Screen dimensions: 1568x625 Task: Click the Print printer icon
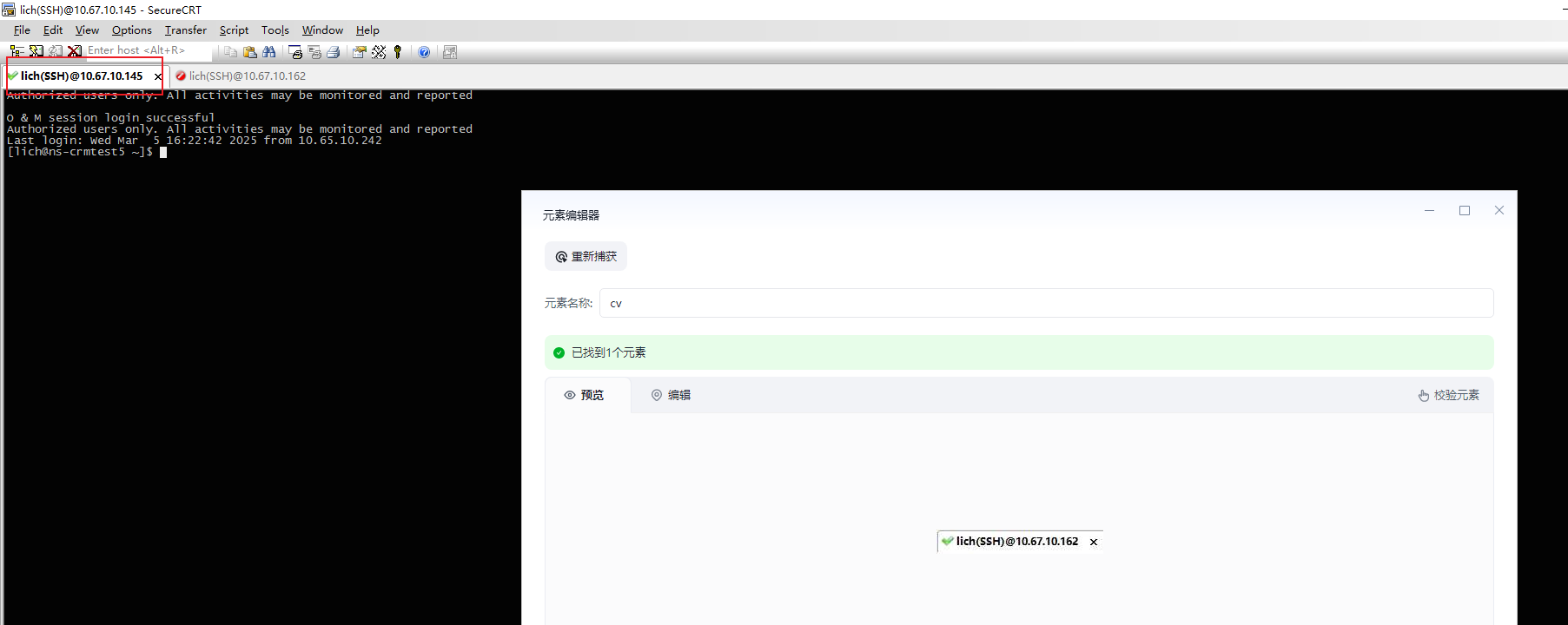coord(334,52)
